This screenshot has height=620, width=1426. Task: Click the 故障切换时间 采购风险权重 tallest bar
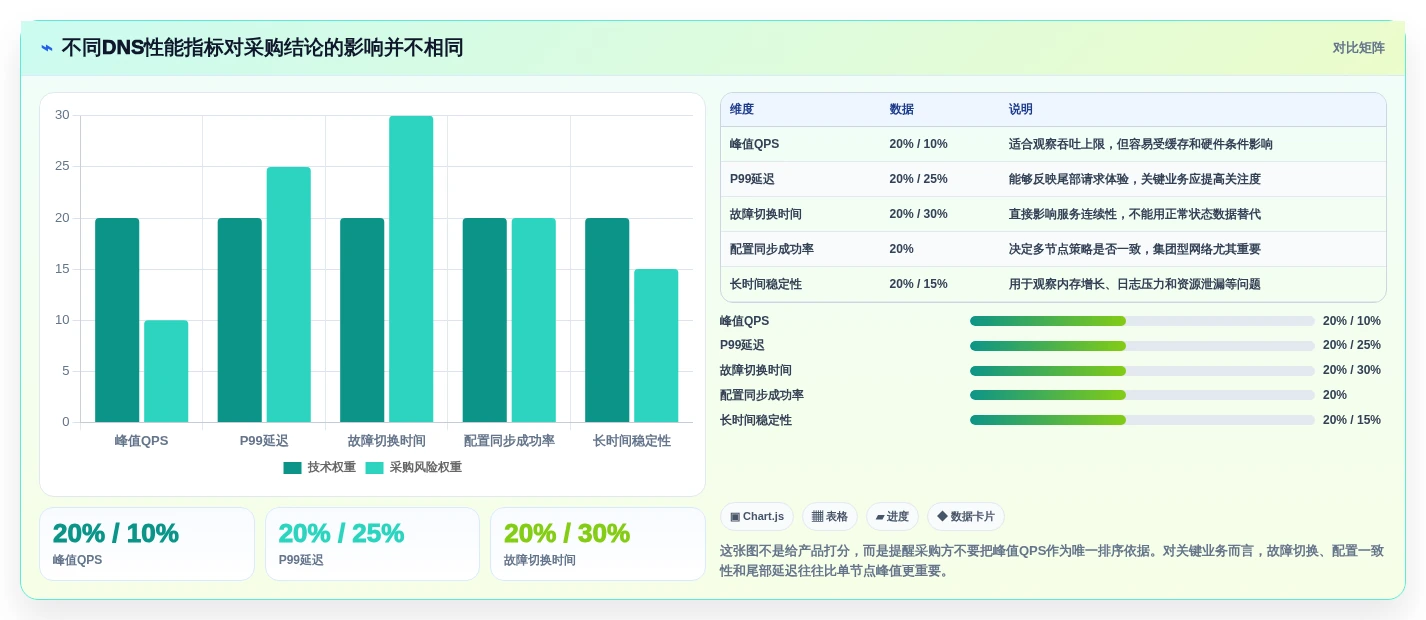(411, 269)
